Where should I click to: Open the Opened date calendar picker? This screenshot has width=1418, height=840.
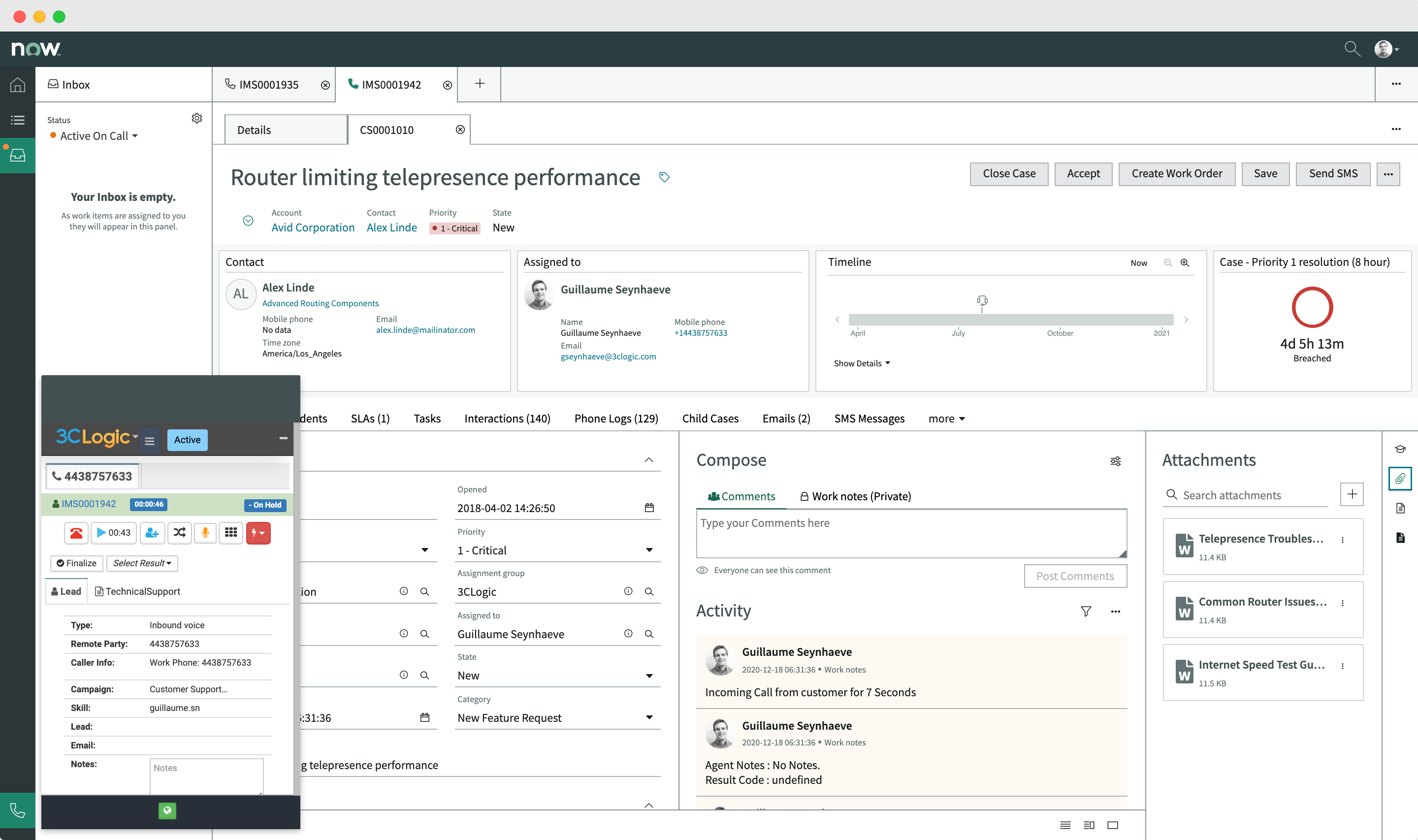[649, 508]
